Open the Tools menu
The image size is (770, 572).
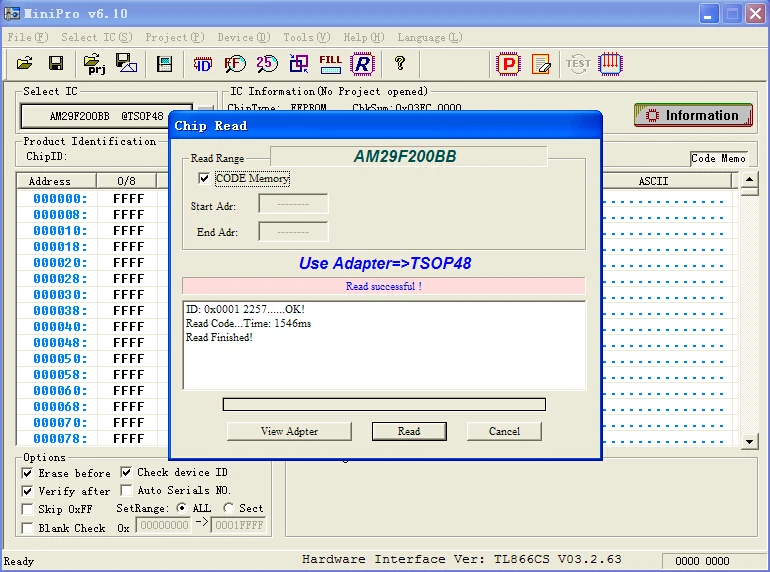(x=306, y=37)
